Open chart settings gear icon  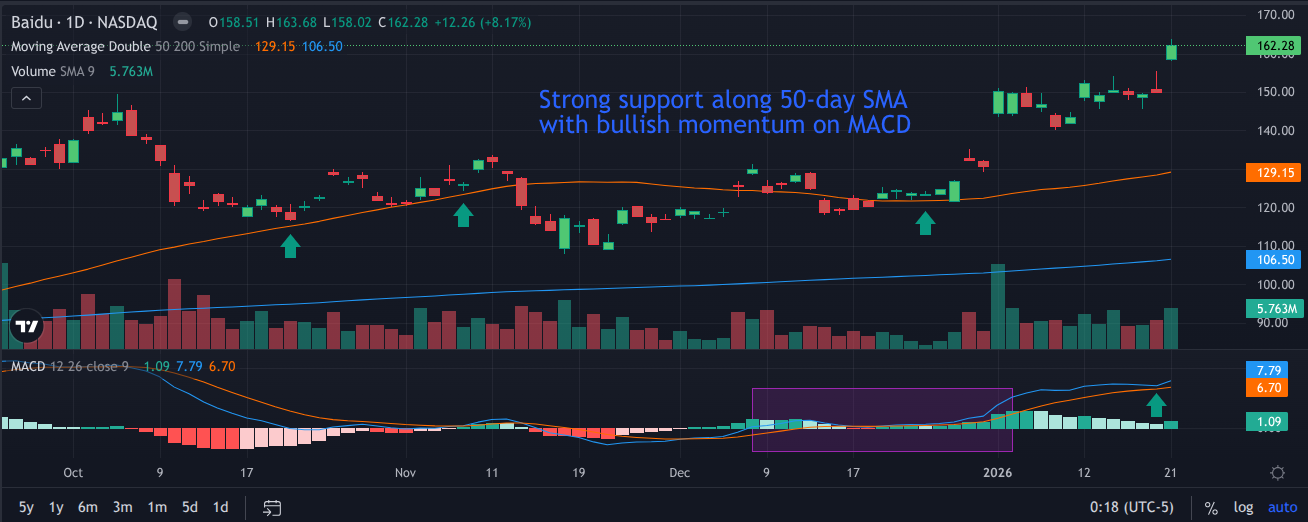(1277, 473)
